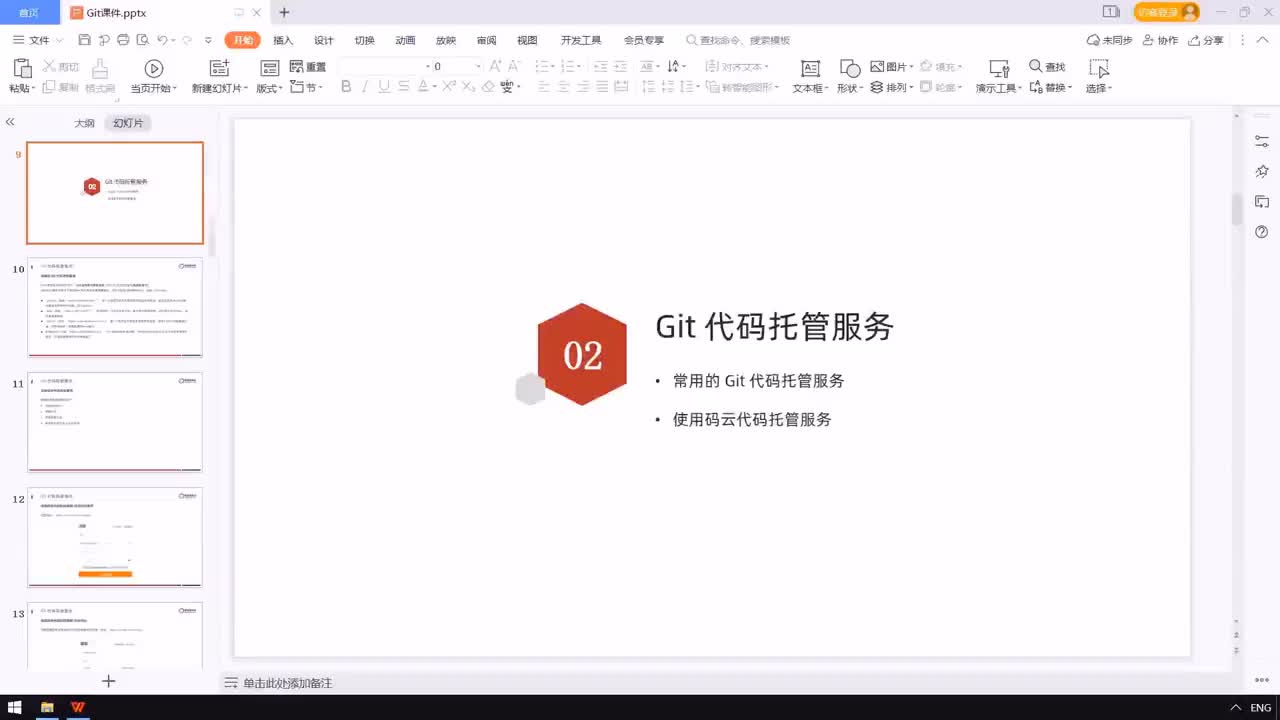Click the Picture (图片) icon
This screenshot has height=720, width=1280.
(876, 66)
